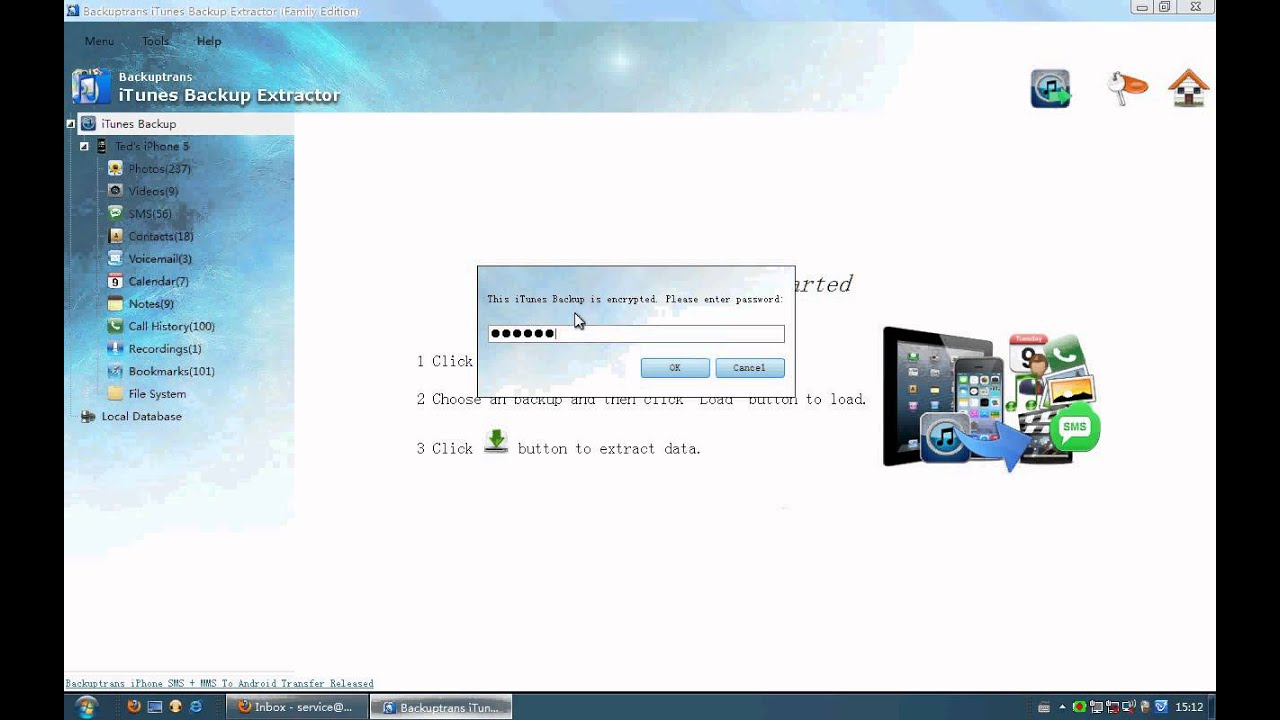Open the iTunes backup import toolbar icon

[x=1050, y=88]
